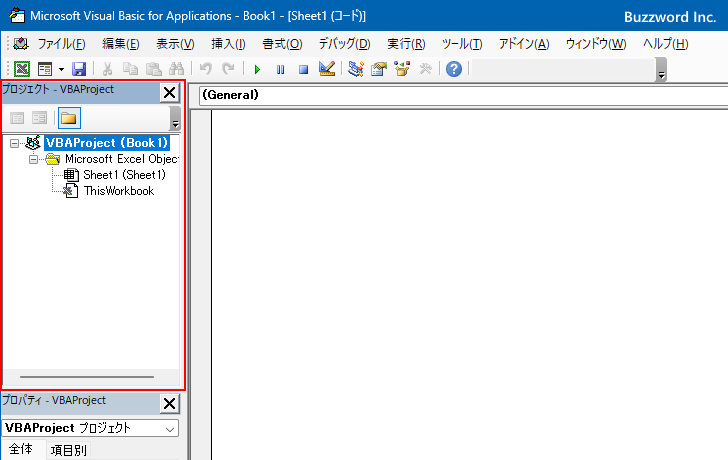This screenshot has height=460, width=728.
Task: Close the Properties - VBAProject panel
Action: 169,403
